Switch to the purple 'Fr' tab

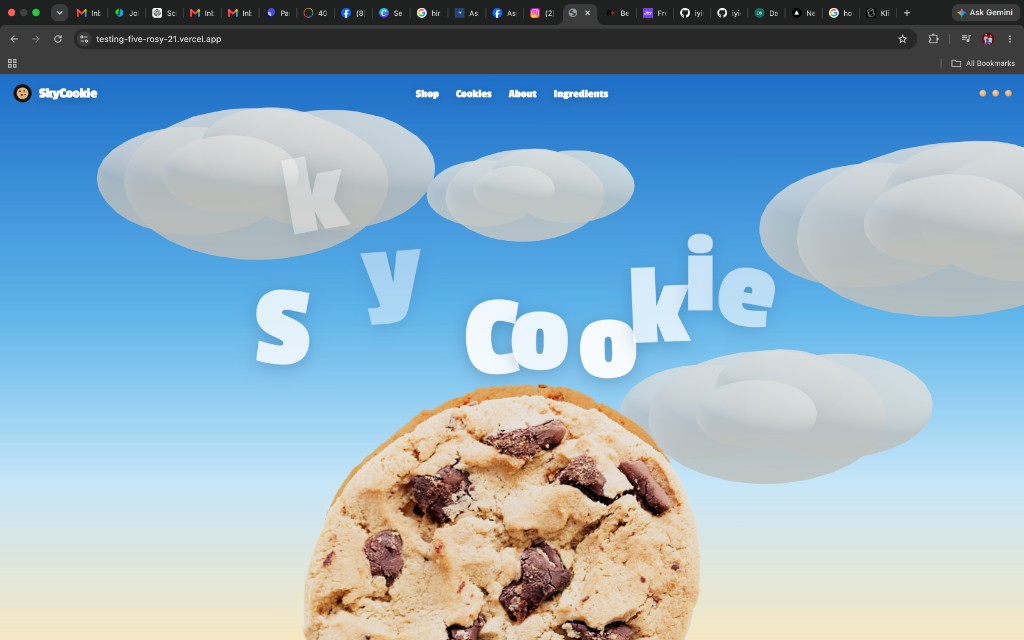tap(654, 12)
